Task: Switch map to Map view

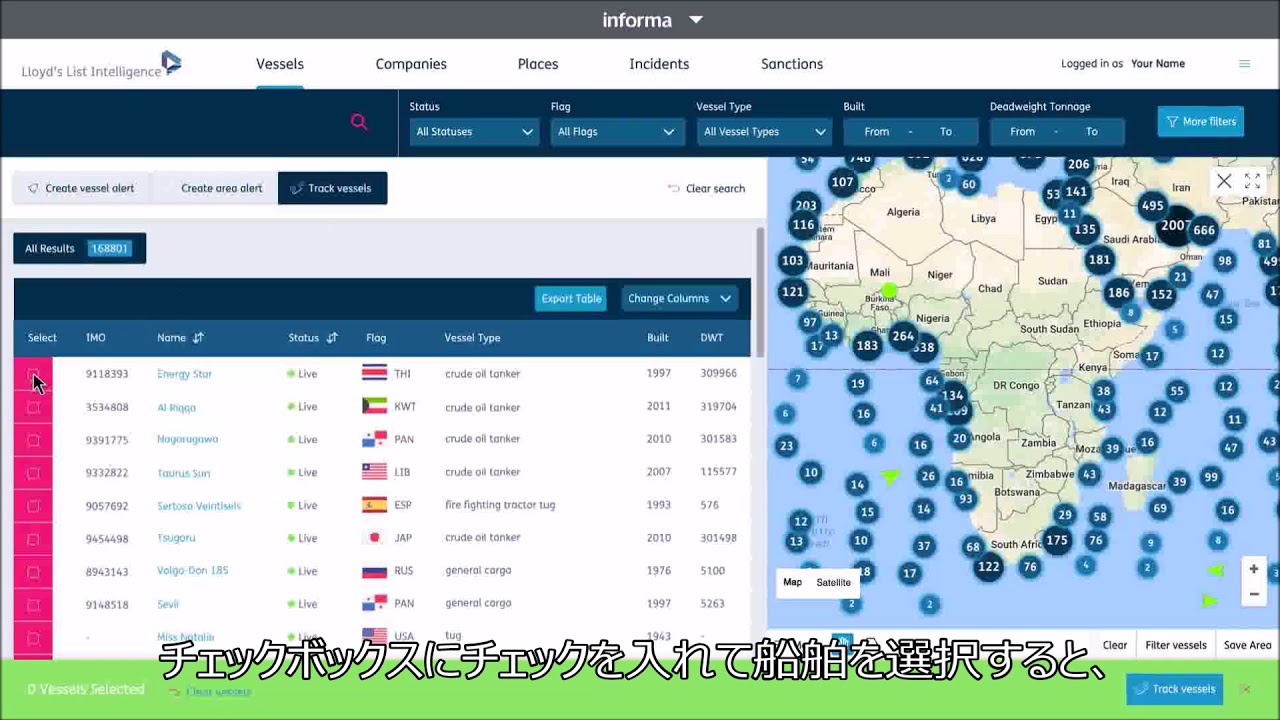Action: (x=792, y=583)
